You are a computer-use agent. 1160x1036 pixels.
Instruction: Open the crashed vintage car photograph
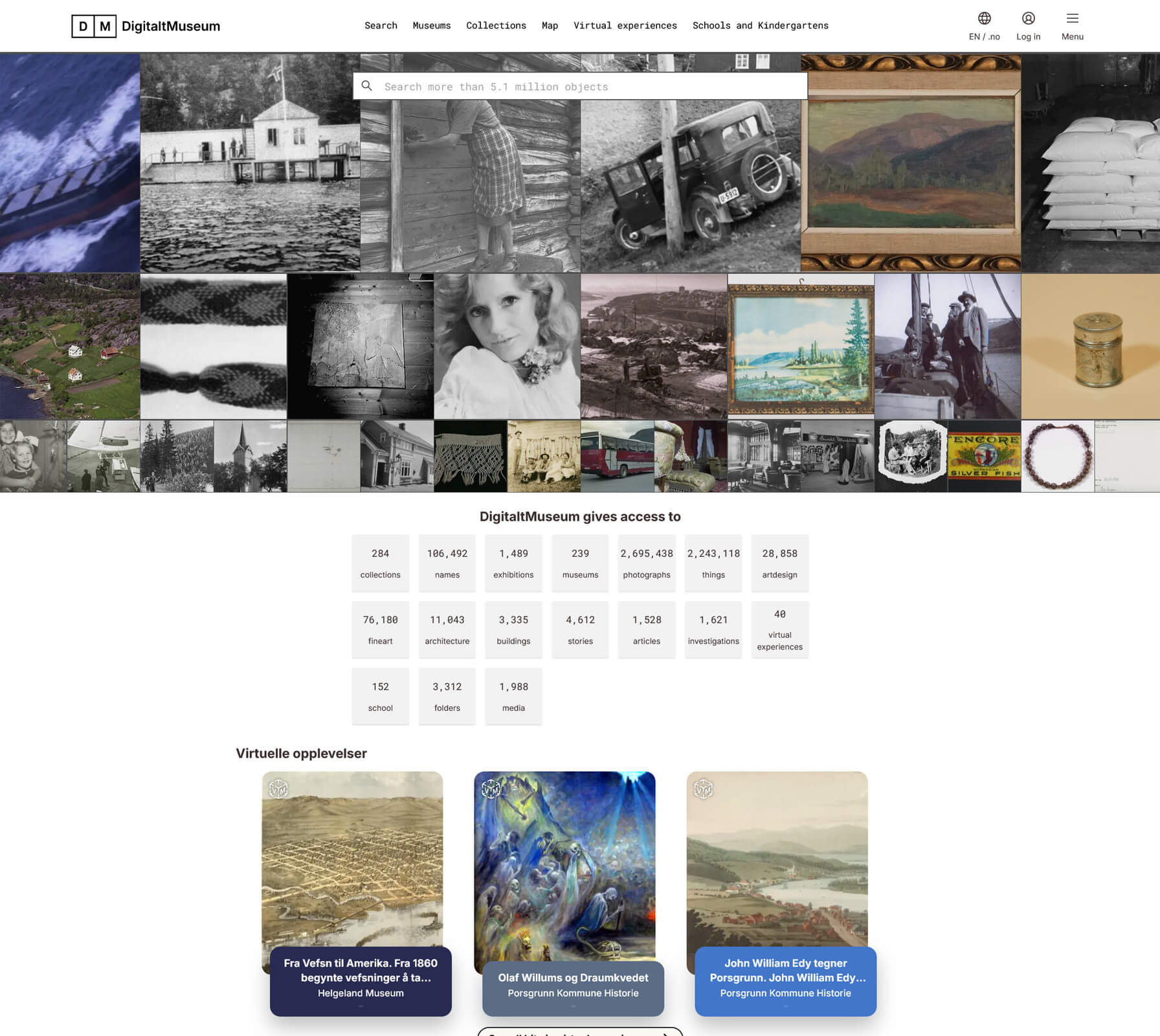(690, 185)
